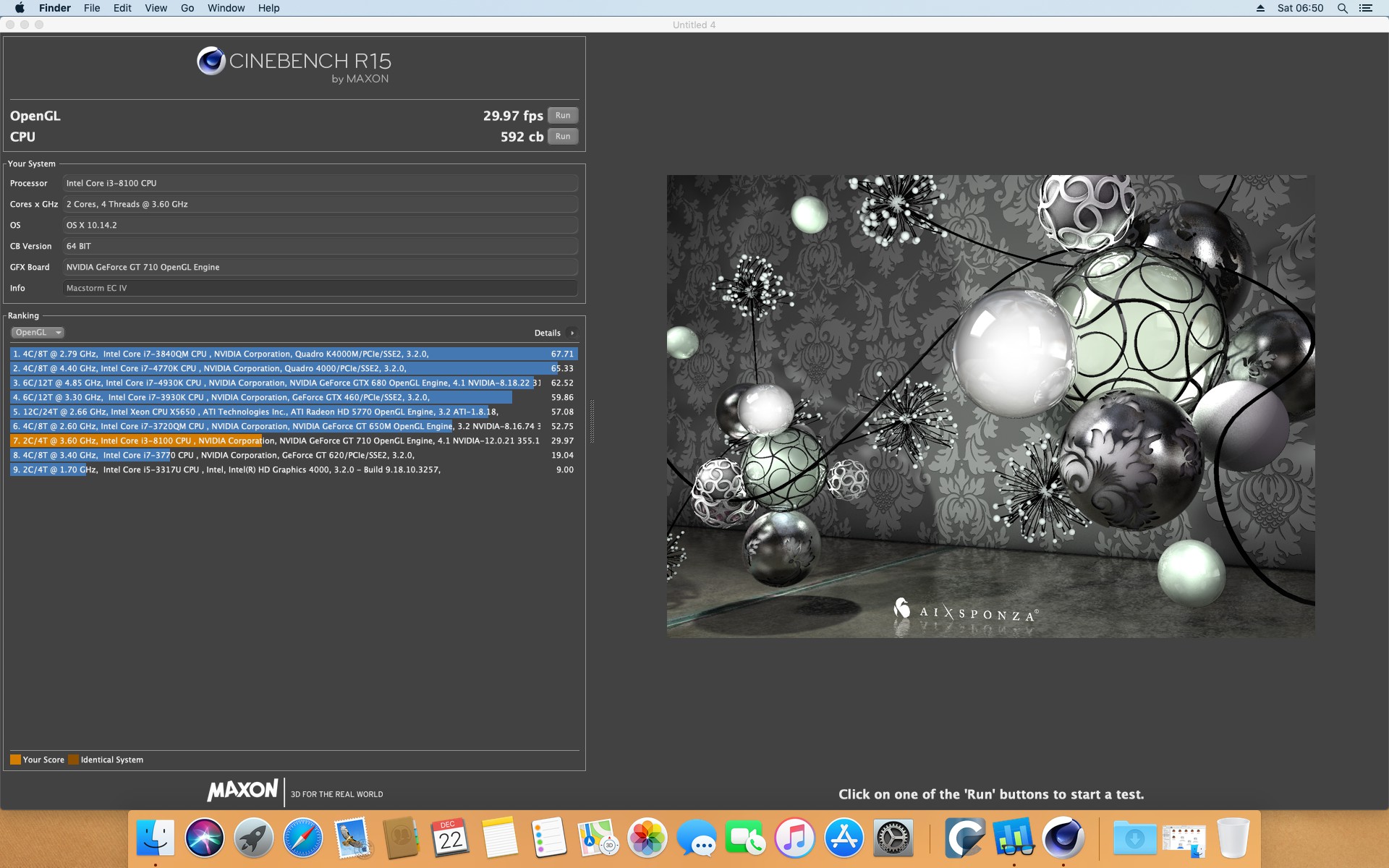Open Photos from the Dock
The image size is (1389, 868).
[647, 838]
